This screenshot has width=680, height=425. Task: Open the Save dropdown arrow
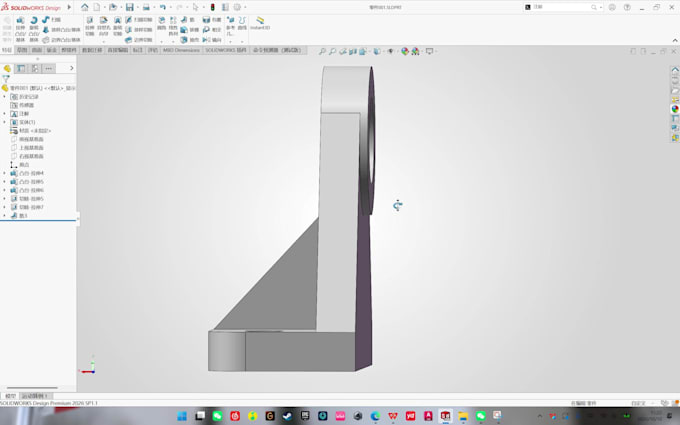point(138,7)
